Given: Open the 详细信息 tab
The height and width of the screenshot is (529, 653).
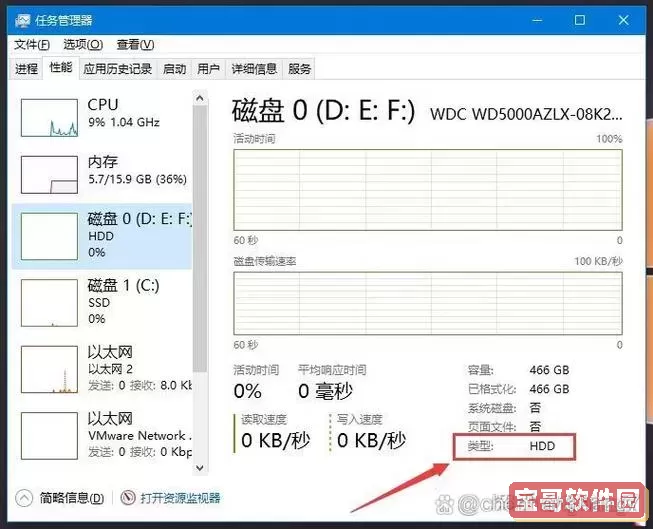Looking at the screenshot, I should (x=254, y=69).
